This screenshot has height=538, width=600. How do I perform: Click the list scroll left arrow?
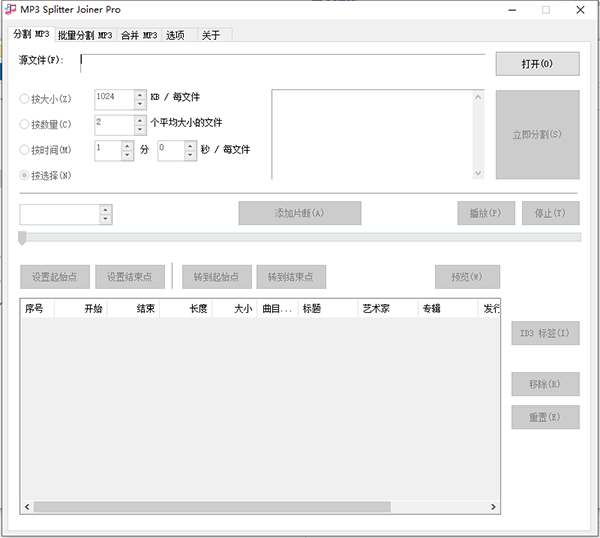27,507
